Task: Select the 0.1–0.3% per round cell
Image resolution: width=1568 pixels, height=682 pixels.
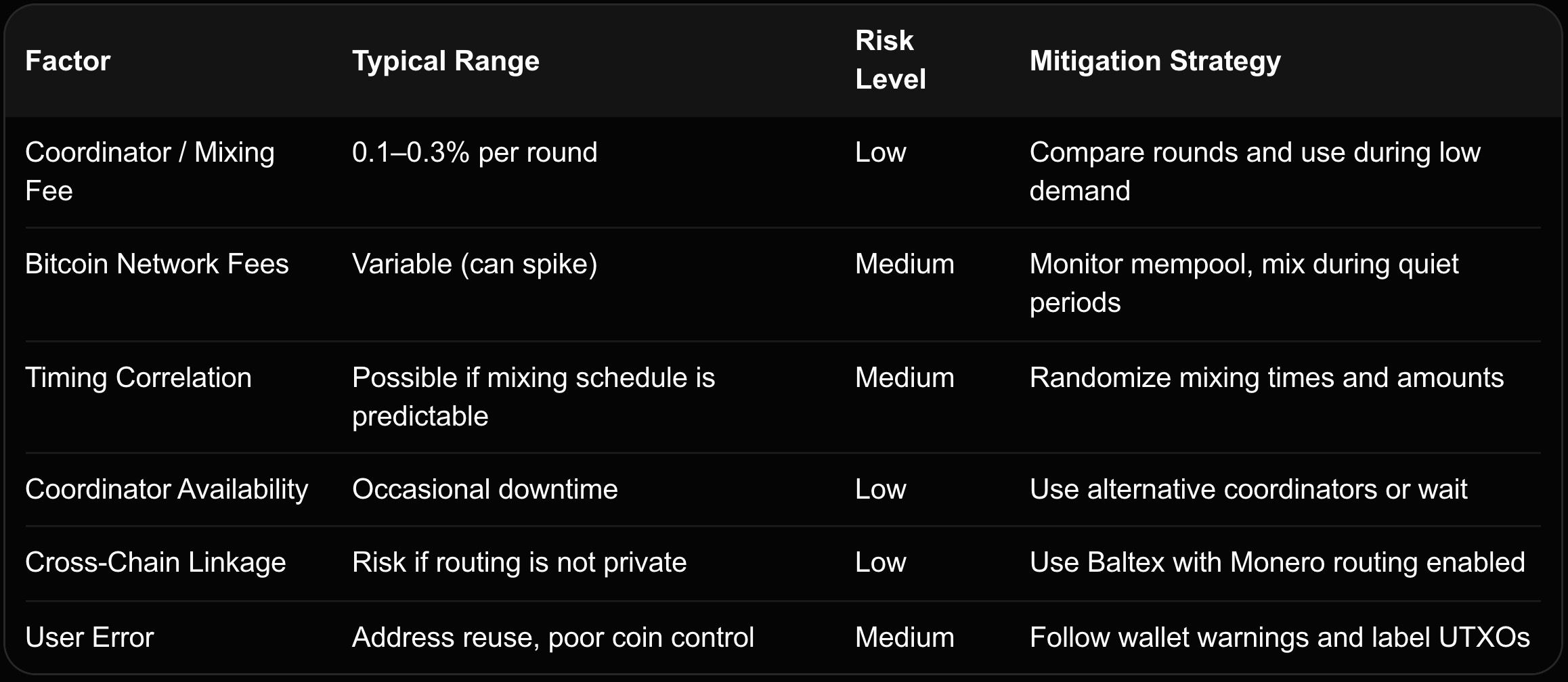Action: (475, 152)
